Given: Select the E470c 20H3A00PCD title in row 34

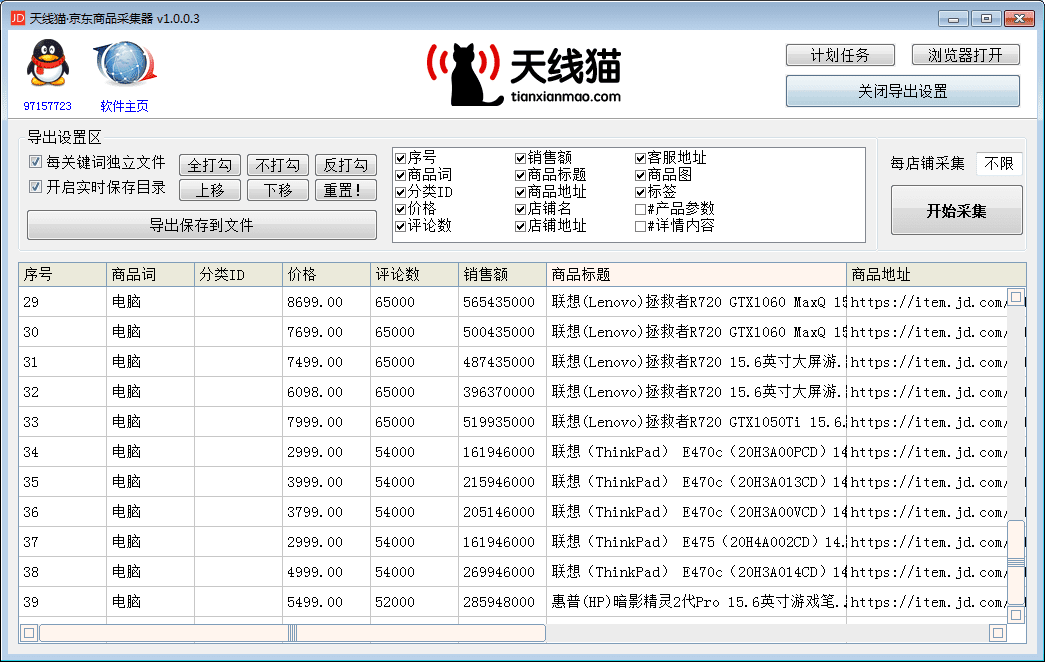Looking at the screenshot, I should [x=696, y=452].
